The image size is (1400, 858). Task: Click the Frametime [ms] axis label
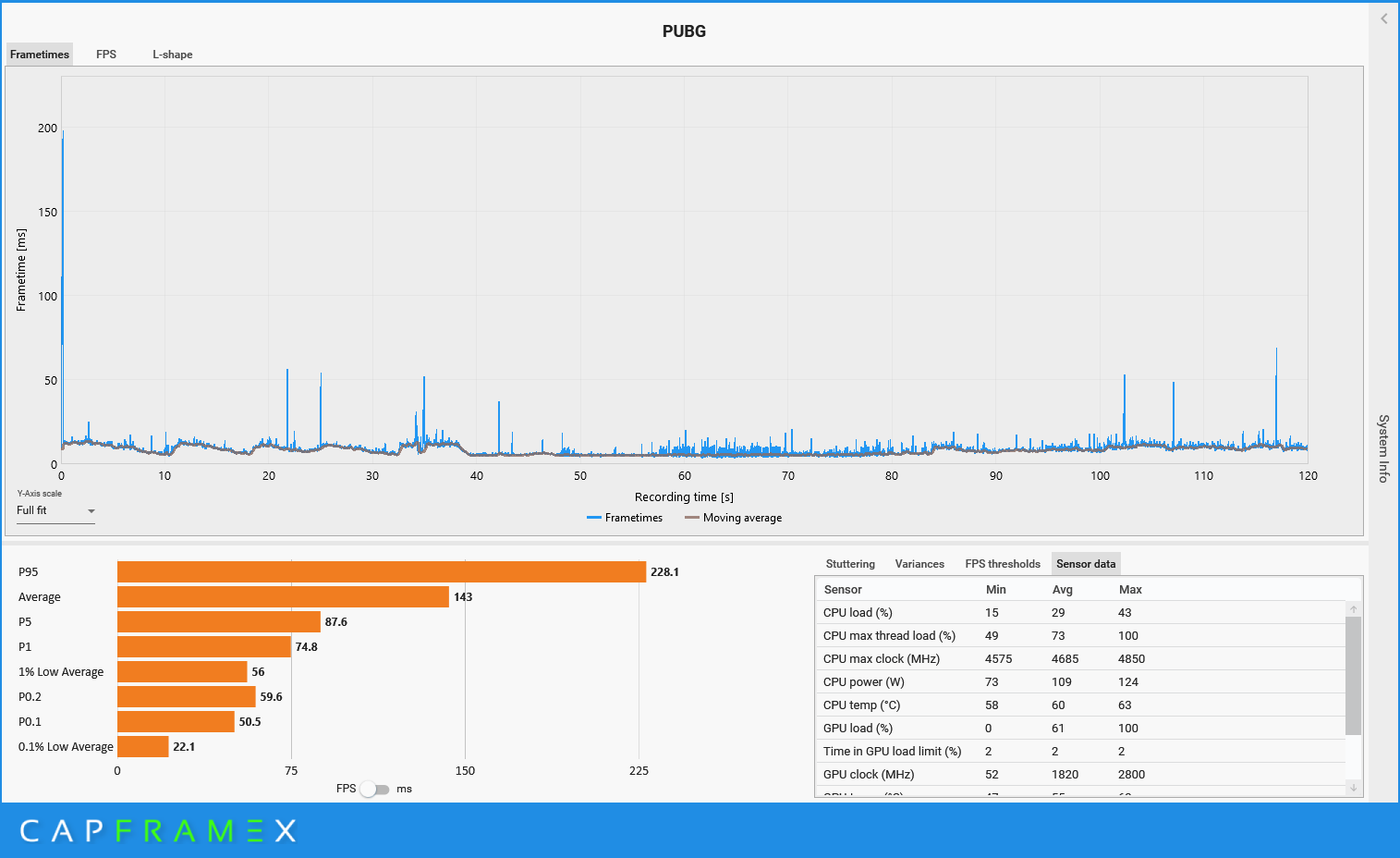tap(21, 270)
